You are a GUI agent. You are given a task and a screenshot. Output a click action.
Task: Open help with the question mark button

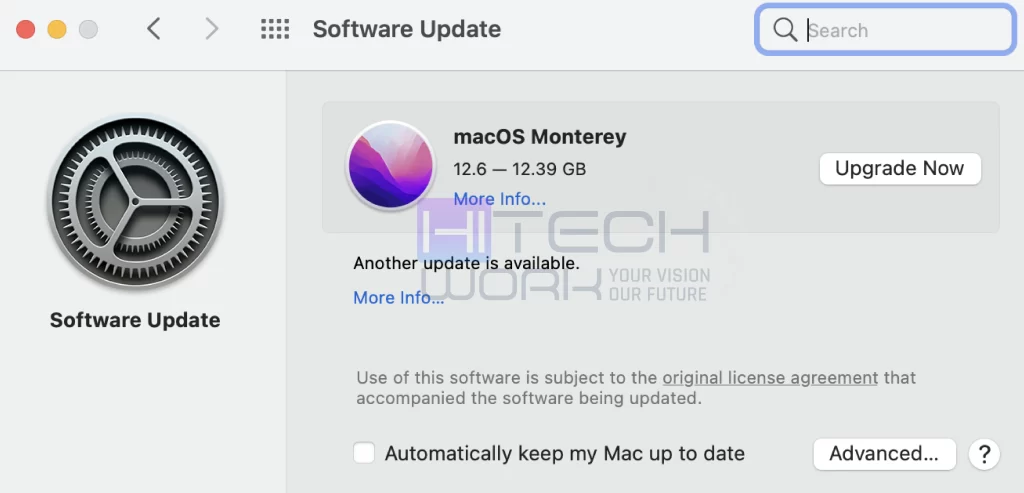pyautogui.click(x=984, y=454)
